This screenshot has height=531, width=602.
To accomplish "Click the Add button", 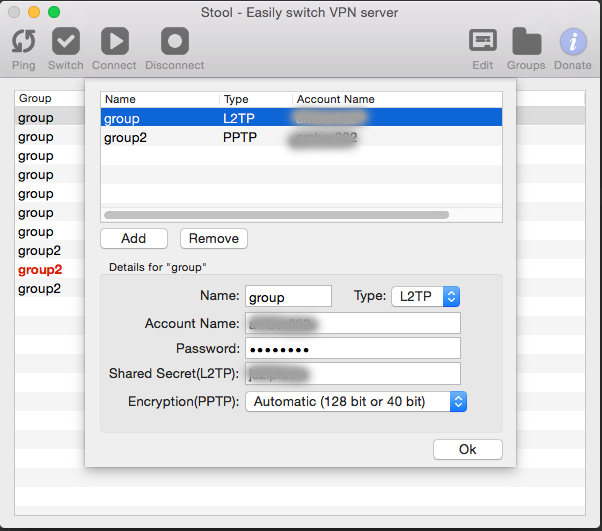I will tap(134, 238).
